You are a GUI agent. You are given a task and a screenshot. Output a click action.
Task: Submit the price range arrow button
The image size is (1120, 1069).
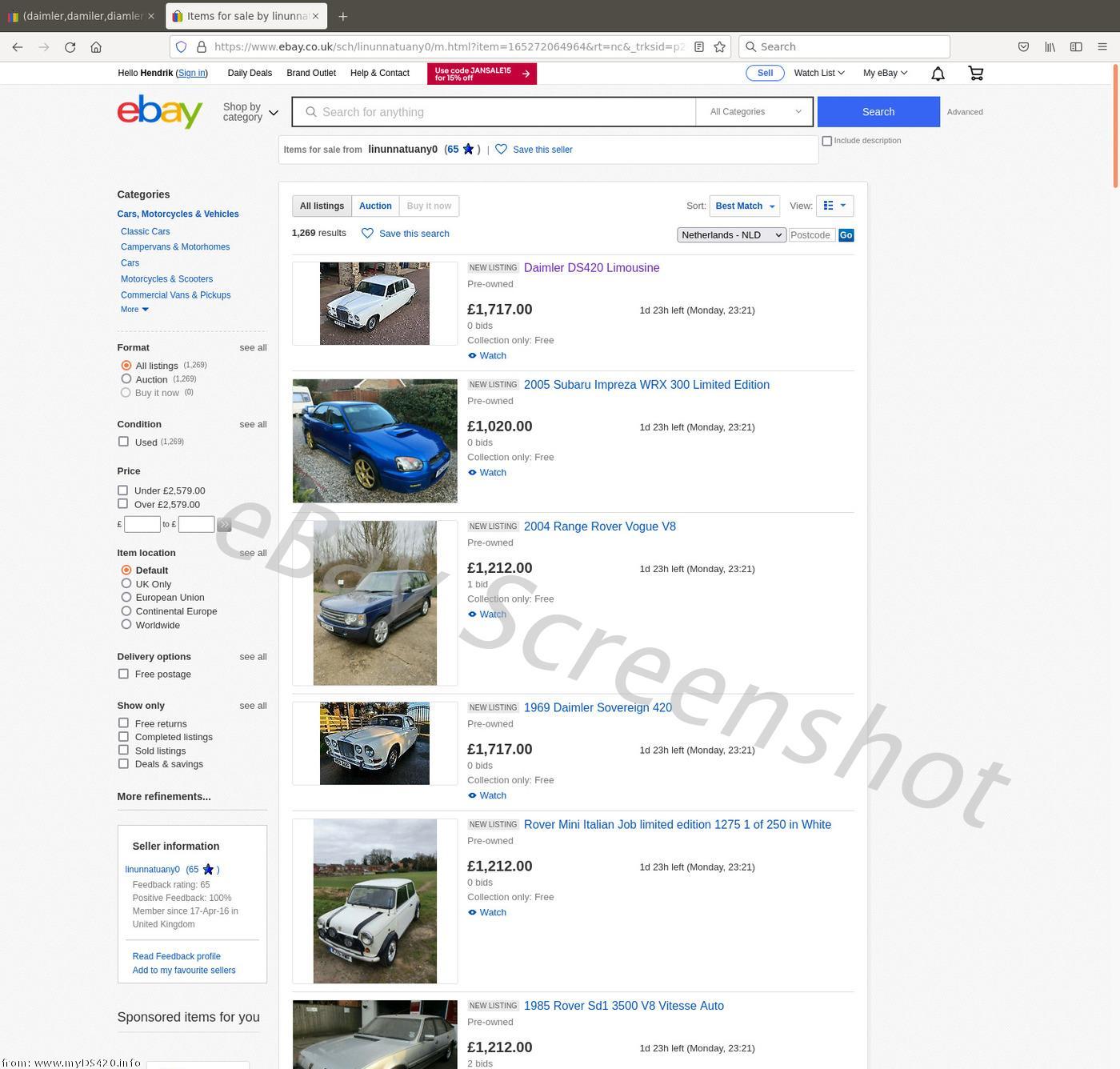click(x=224, y=525)
